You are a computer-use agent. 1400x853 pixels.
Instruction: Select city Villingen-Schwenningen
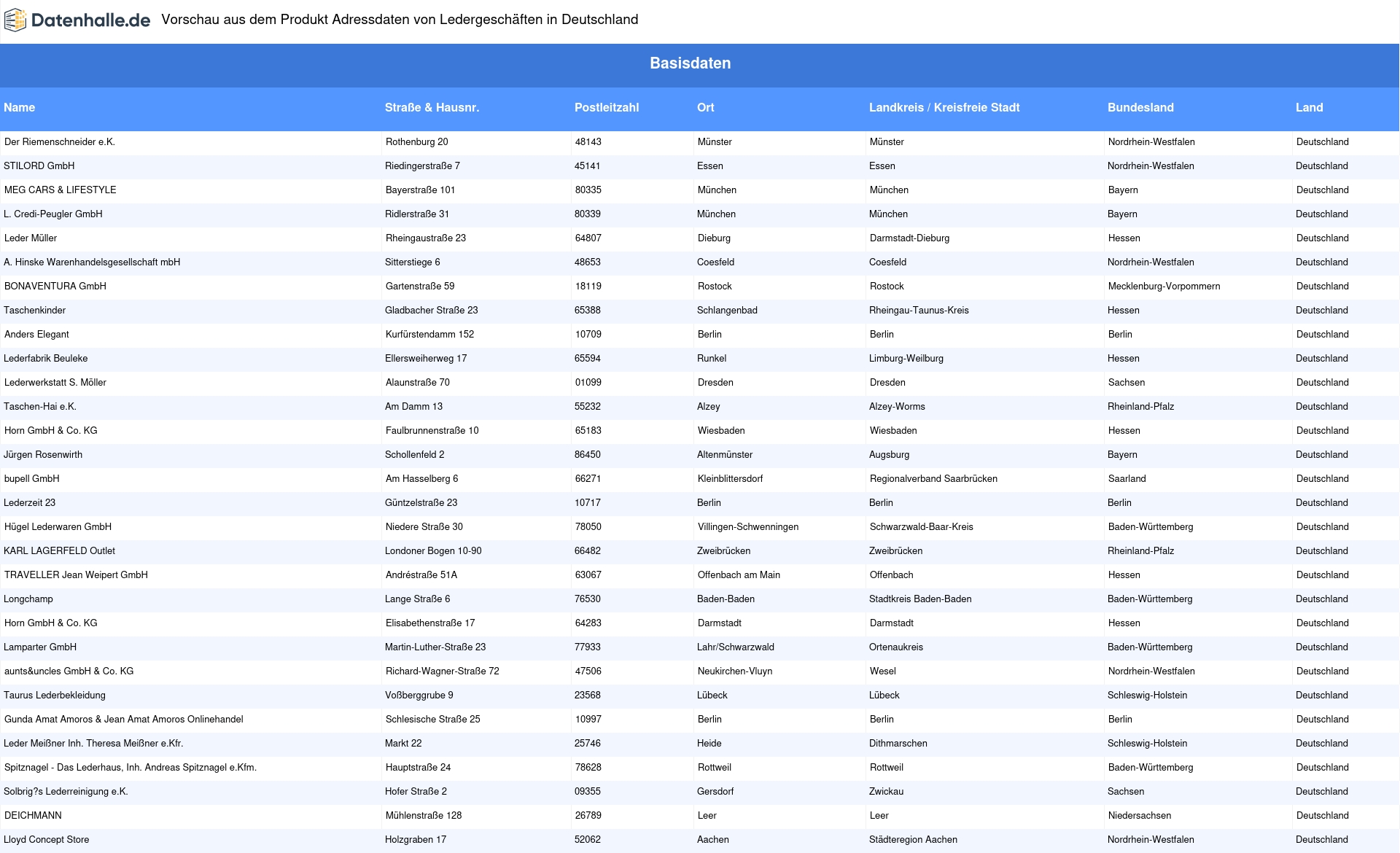click(748, 526)
